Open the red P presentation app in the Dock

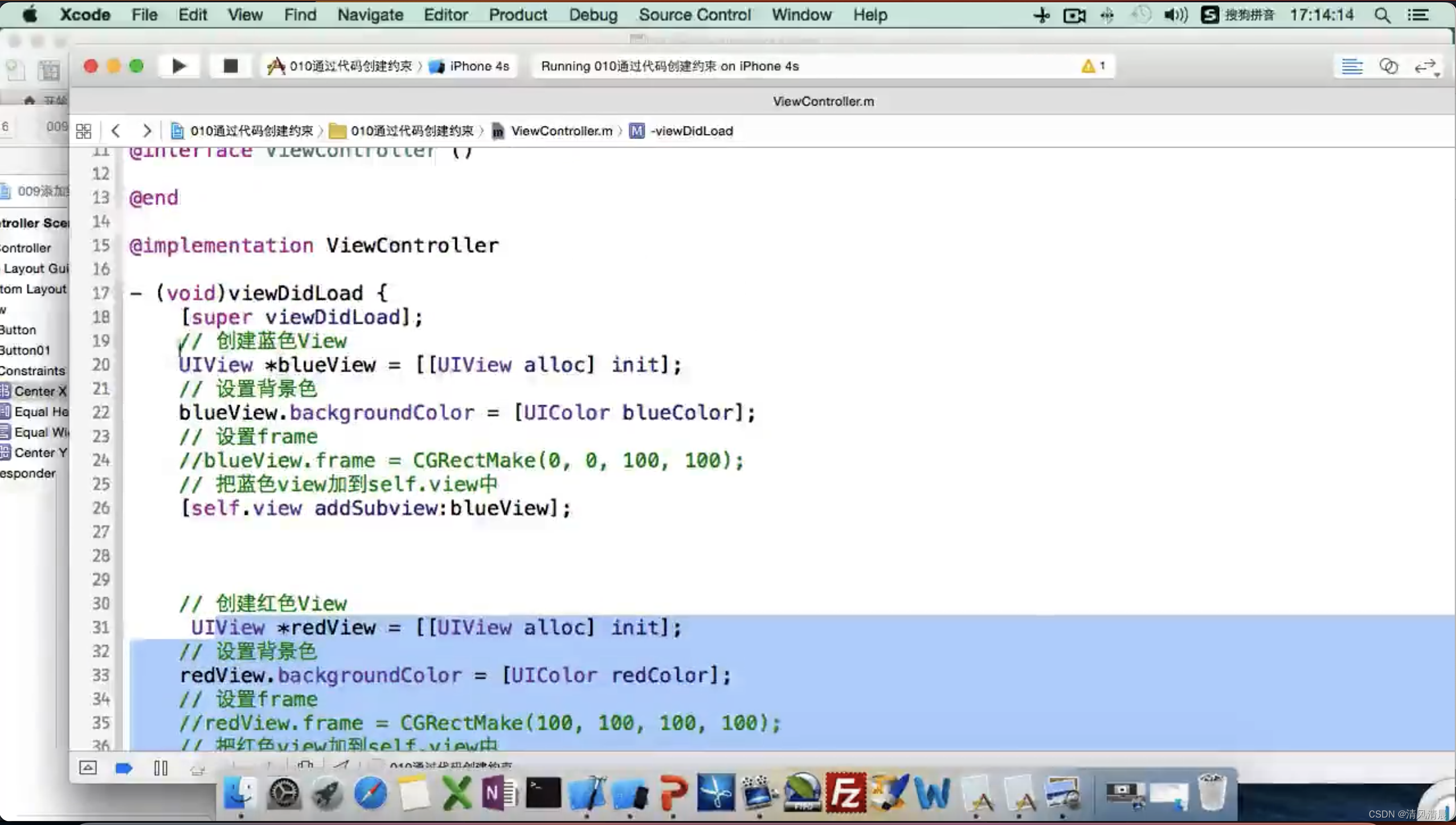coord(674,793)
